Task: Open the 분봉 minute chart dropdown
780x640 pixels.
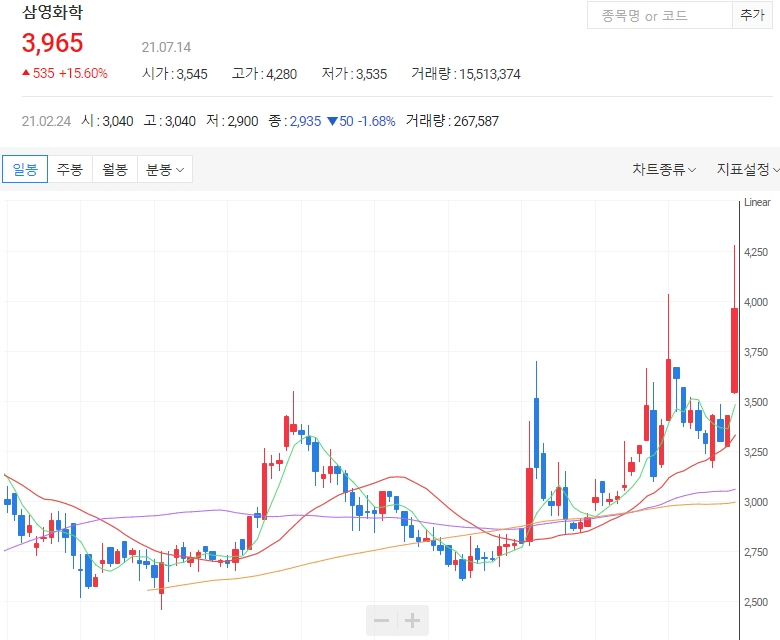Action: click(x=165, y=169)
